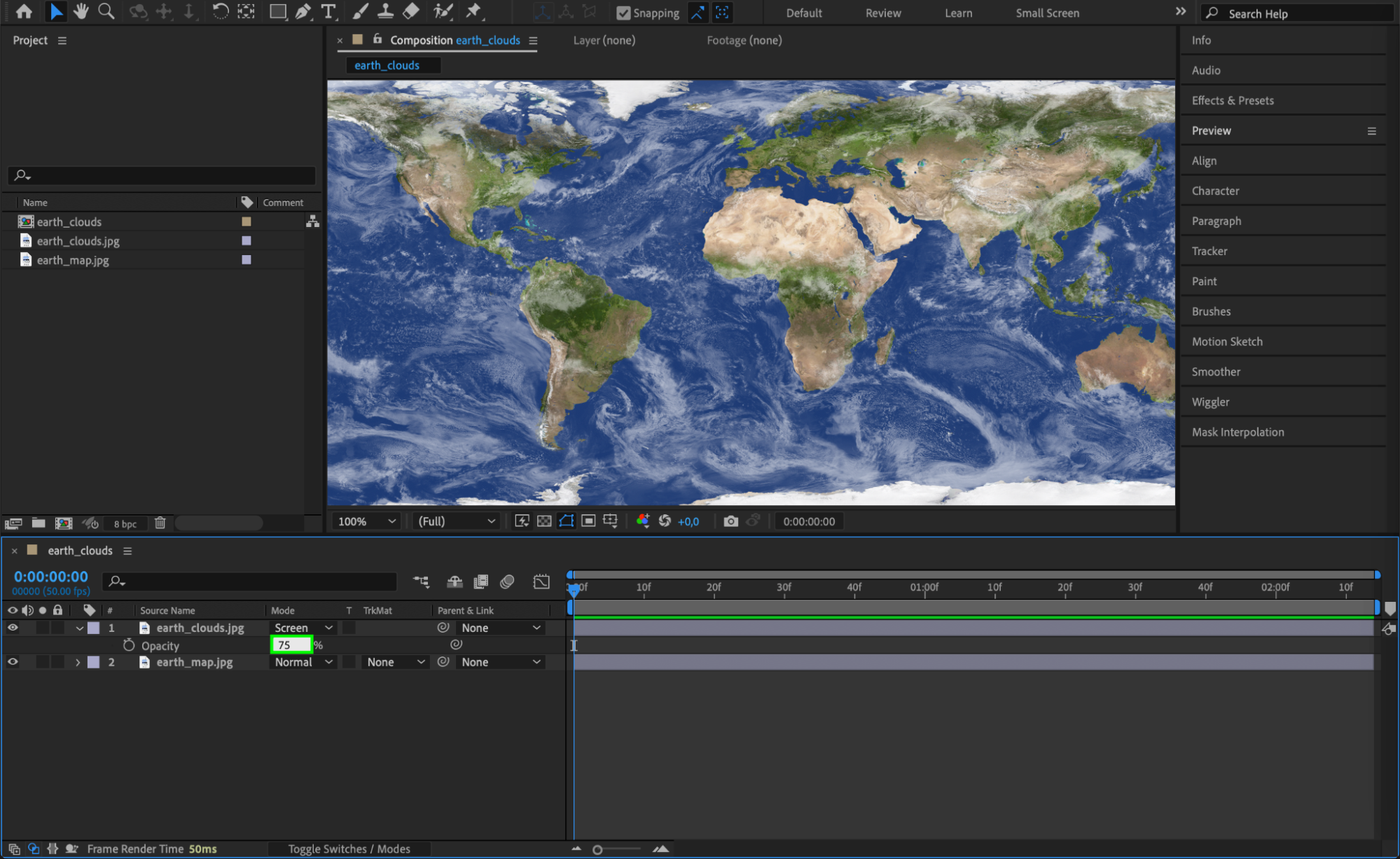Hide the earth_map.jpg layer
The height and width of the screenshot is (859, 1400).
tap(13, 662)
